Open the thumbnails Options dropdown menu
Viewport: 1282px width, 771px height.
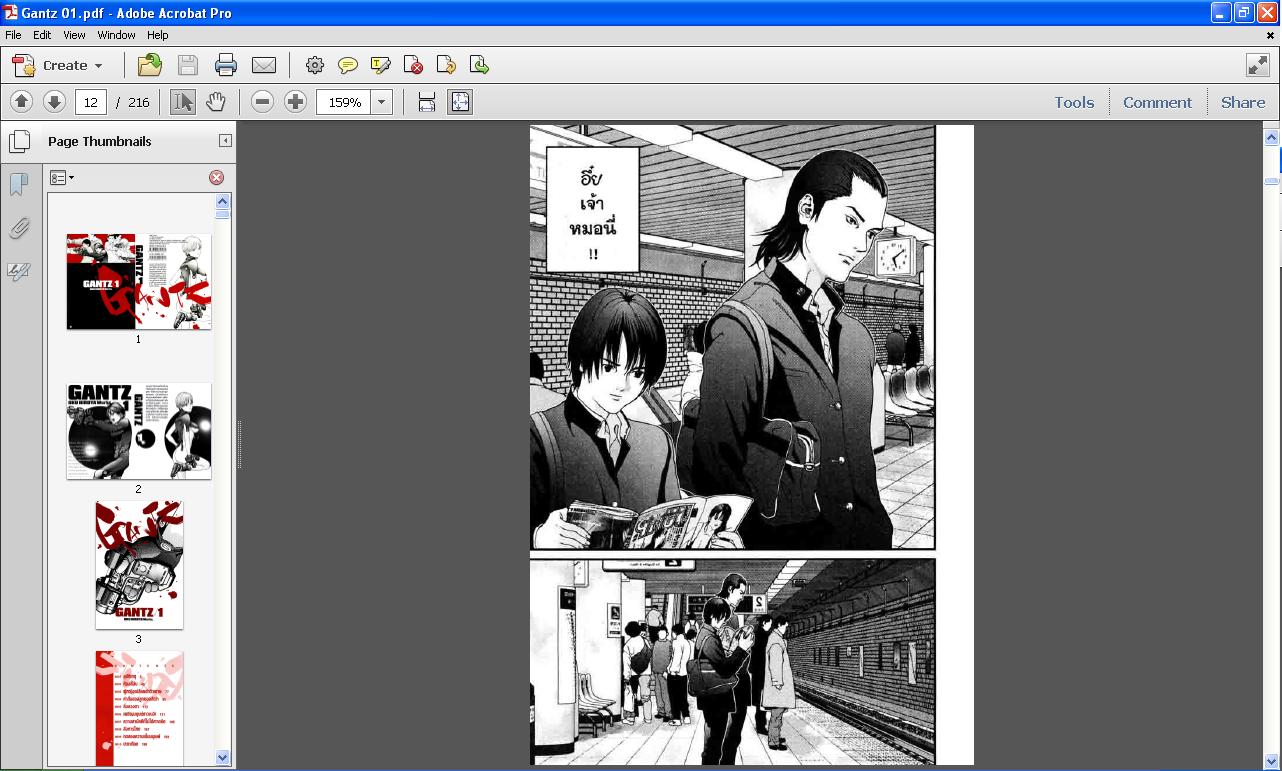pos(62,177)
